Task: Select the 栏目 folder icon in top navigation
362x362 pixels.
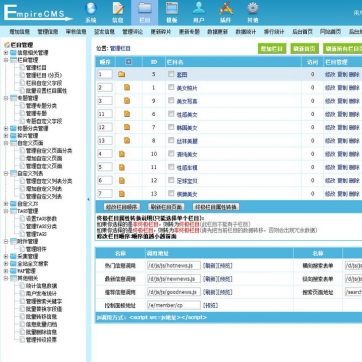Action: (145, 8)
